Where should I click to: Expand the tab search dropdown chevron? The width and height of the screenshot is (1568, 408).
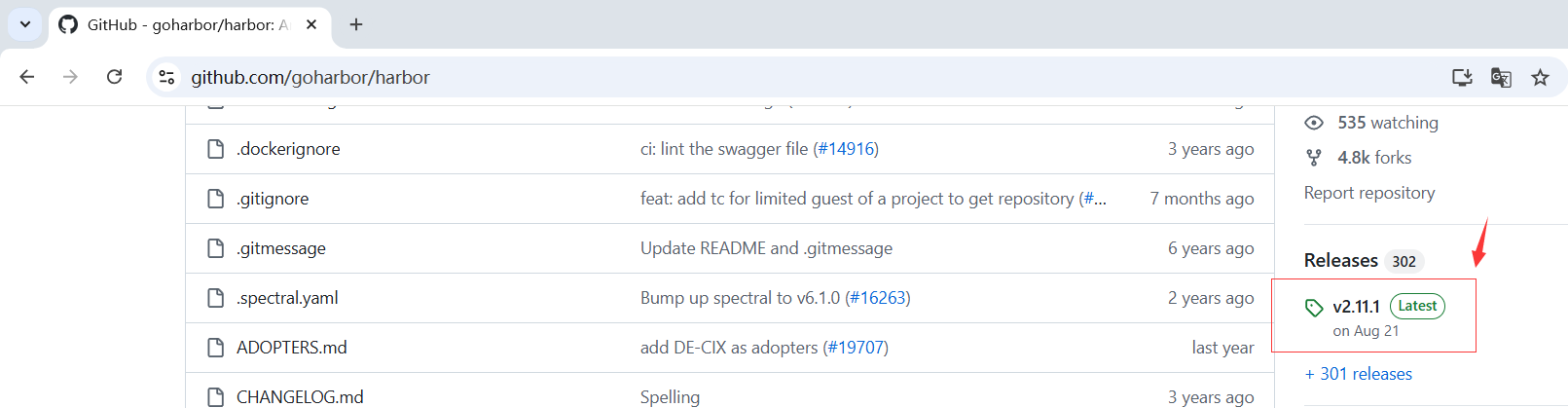click(x=25, y=24)
